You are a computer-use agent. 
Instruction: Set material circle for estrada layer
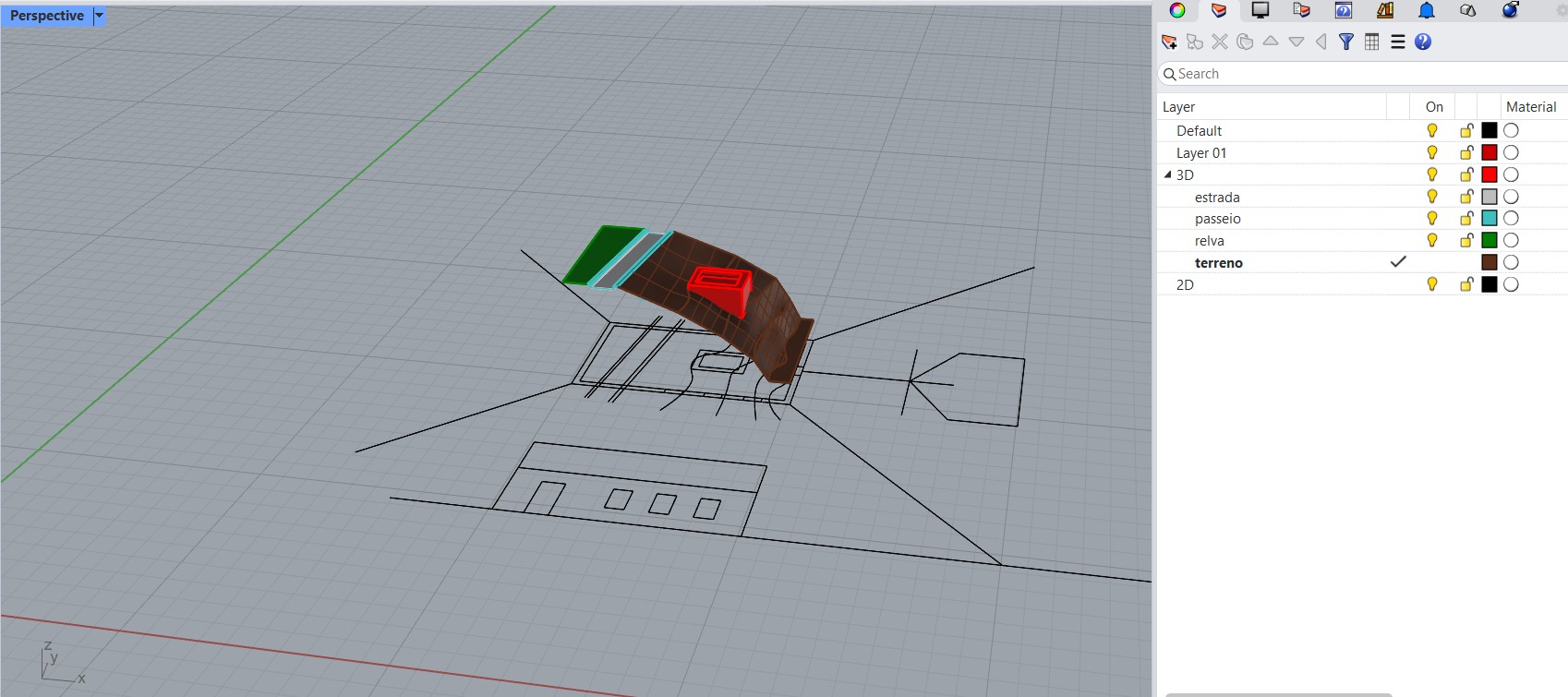click(x=1511, y=197)
